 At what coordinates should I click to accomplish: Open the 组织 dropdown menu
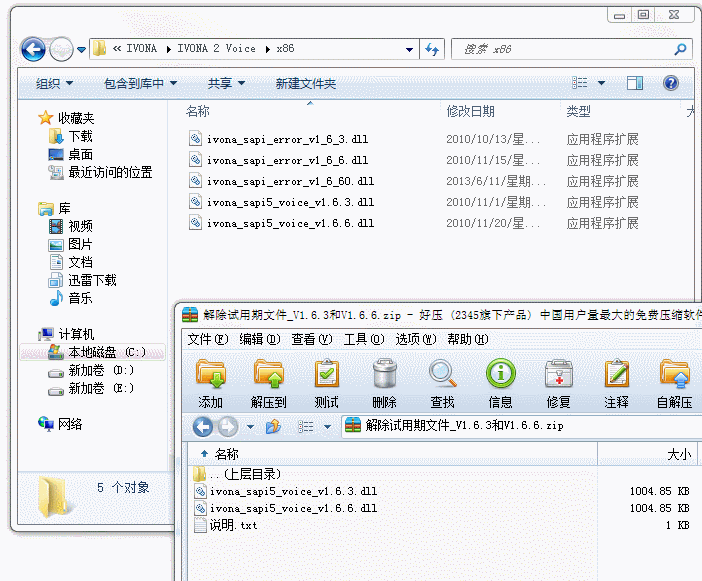tap(54, 83)
